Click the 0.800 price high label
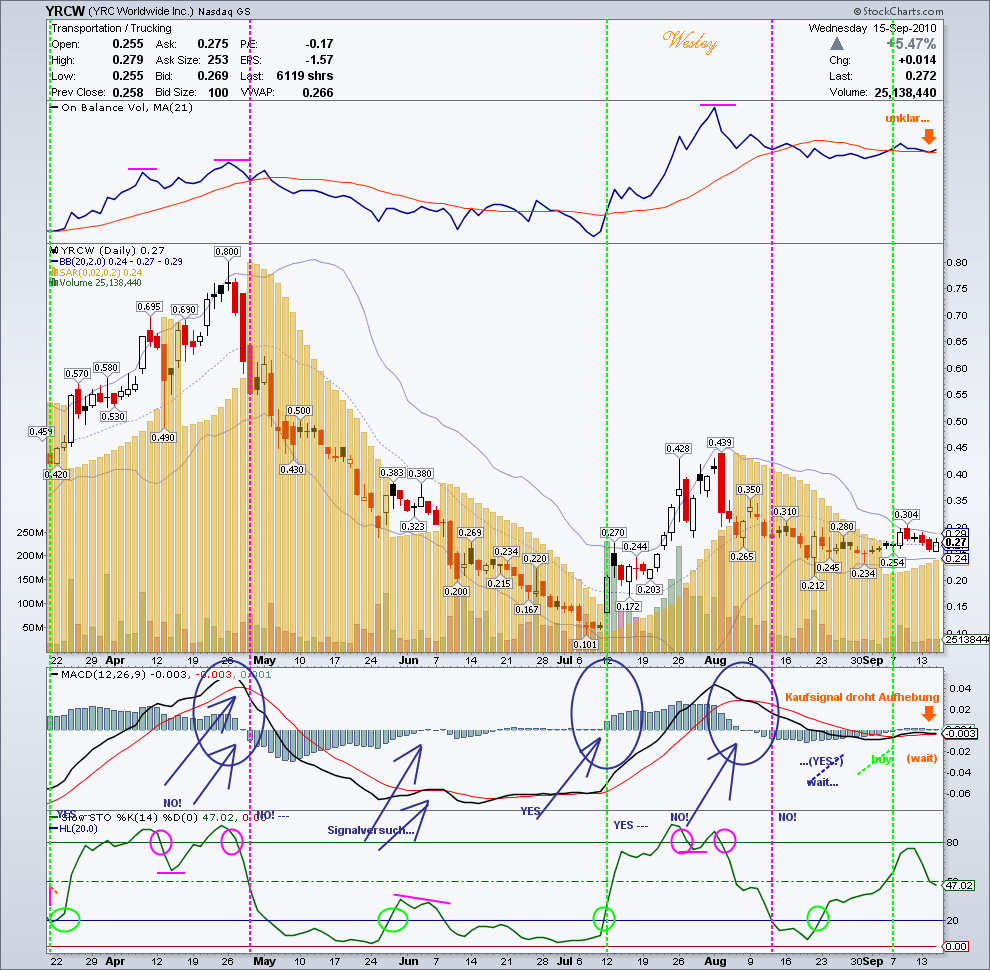Screen dimensions: 990x970 pos(227,251)
